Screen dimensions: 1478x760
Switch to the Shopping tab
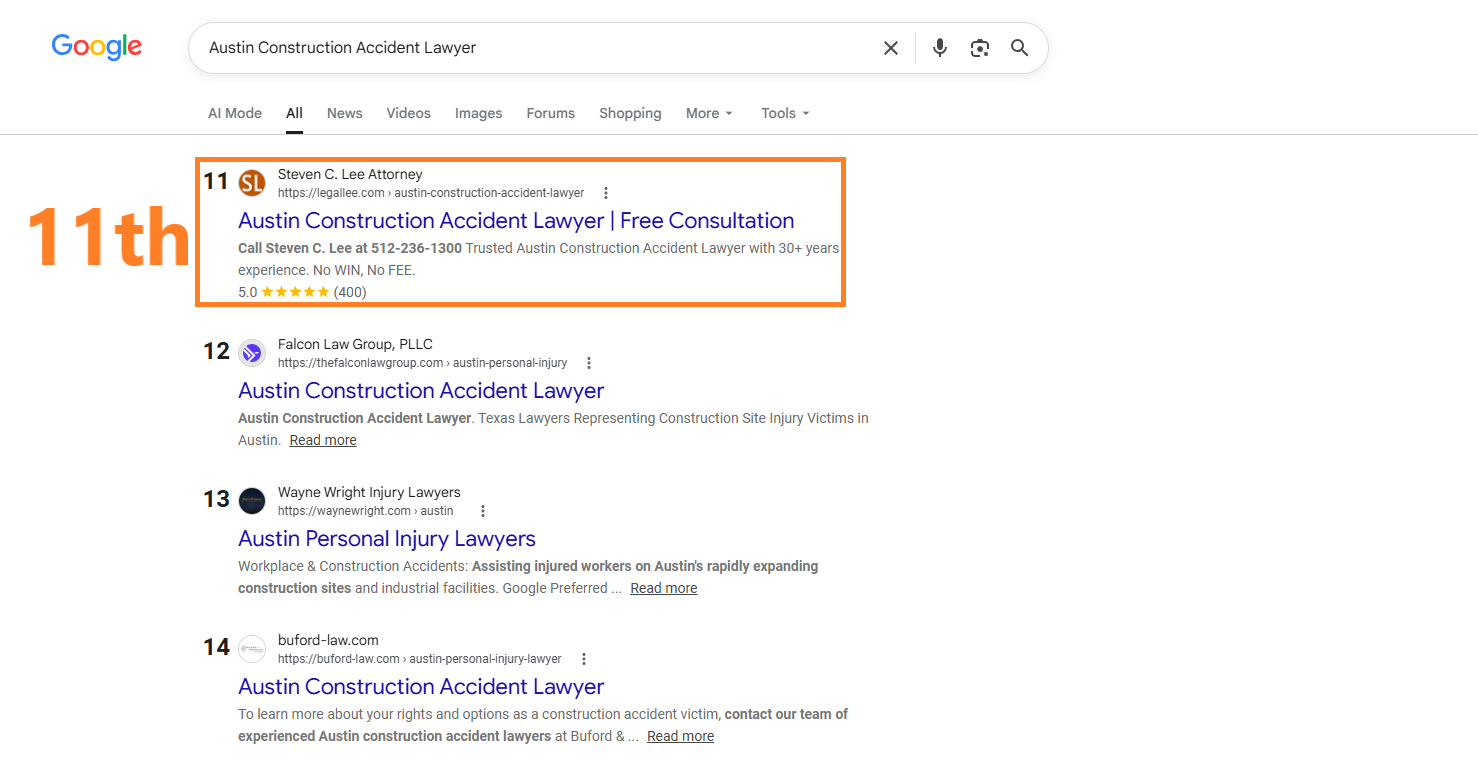point(630,113)
